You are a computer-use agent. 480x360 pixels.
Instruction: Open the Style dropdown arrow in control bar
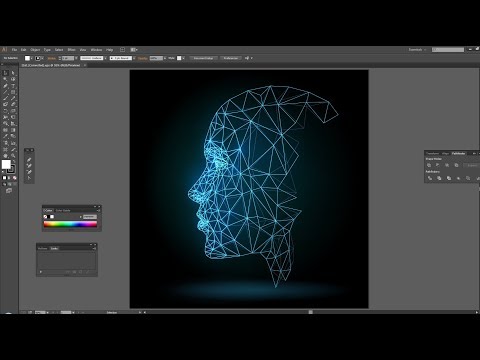coord(184,58)
